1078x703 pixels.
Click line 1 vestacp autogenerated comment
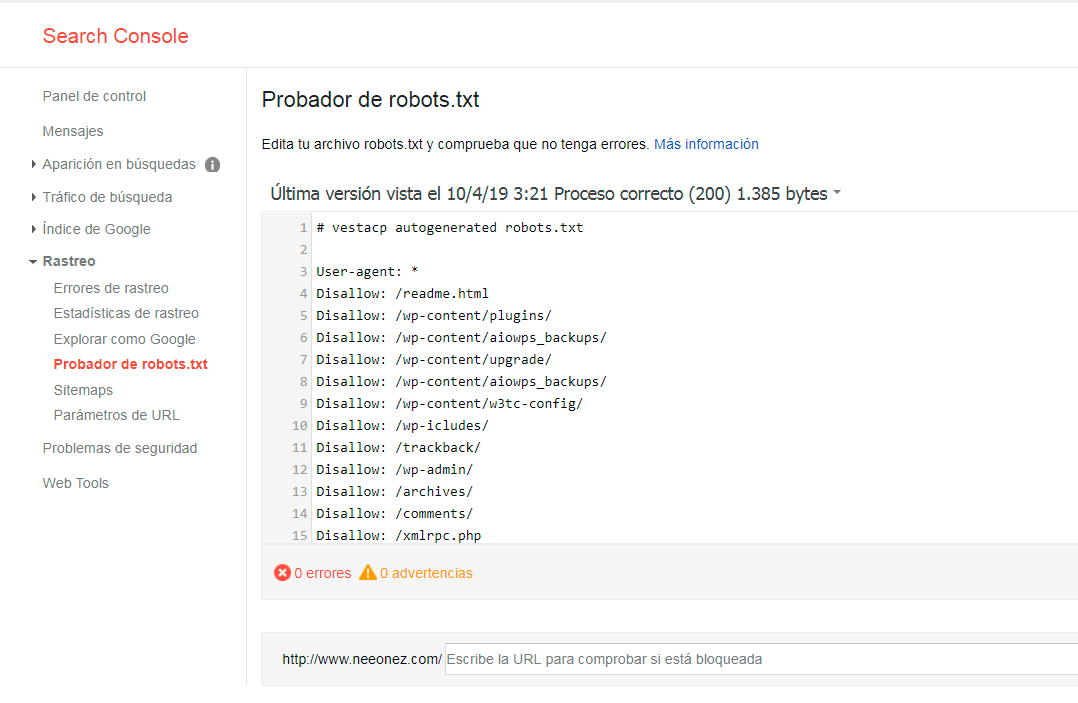click(x=450, y=227)
